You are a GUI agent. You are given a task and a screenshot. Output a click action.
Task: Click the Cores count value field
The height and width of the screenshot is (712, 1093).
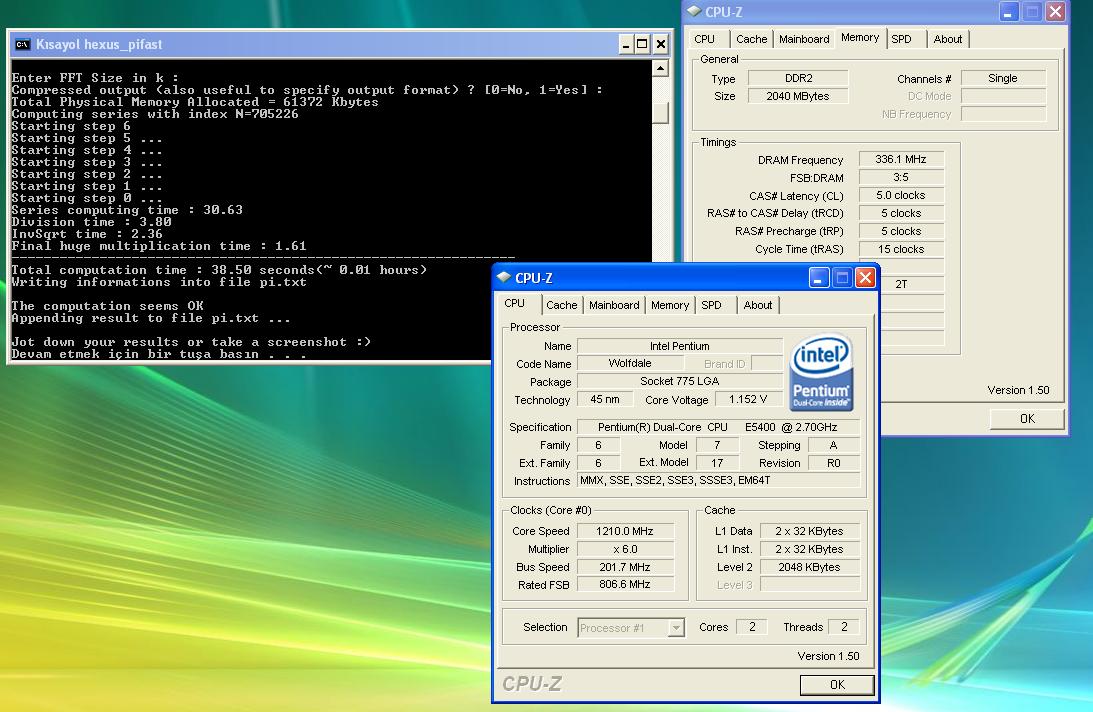[751, 627]
